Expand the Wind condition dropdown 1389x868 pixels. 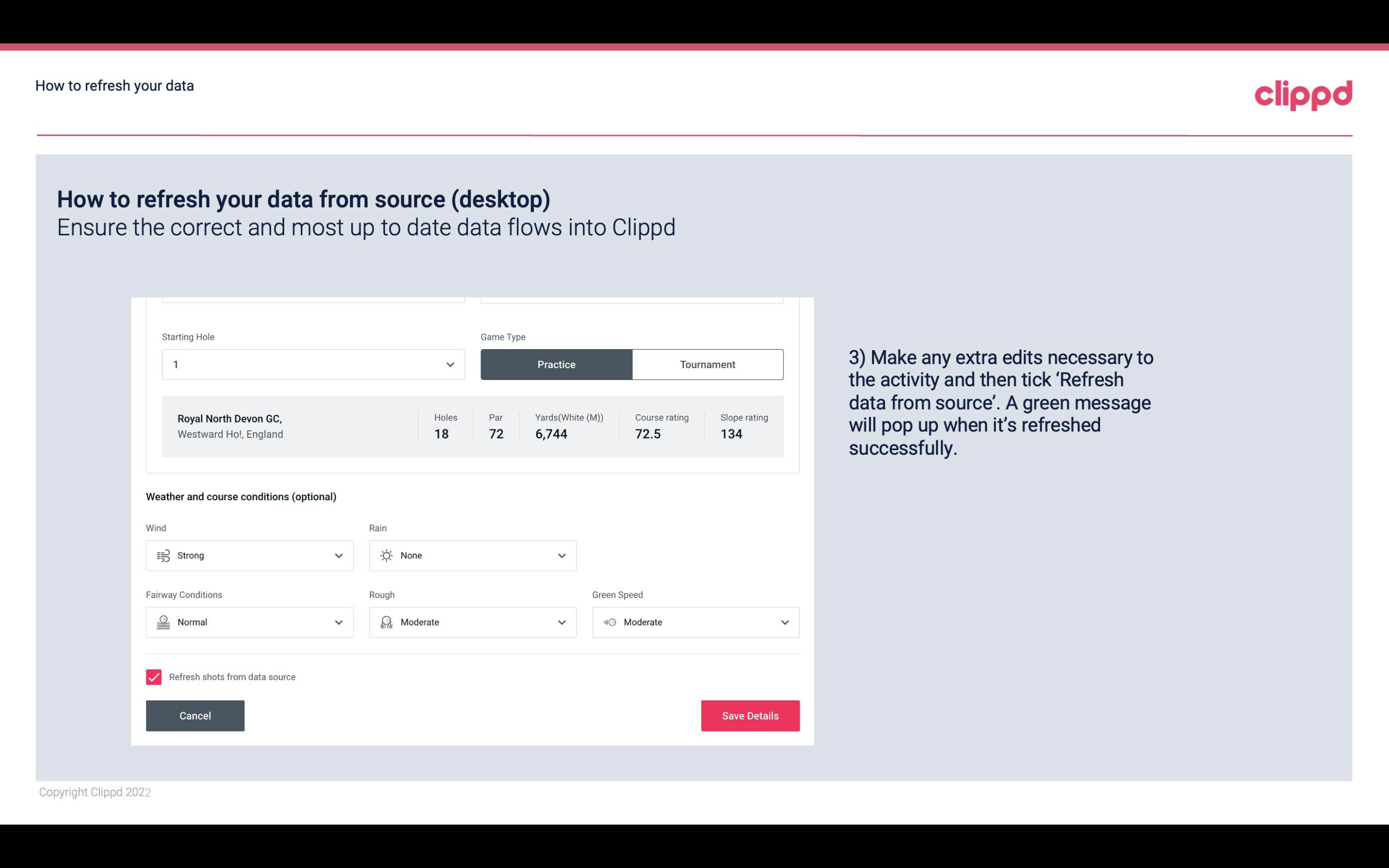click(337, 555)
